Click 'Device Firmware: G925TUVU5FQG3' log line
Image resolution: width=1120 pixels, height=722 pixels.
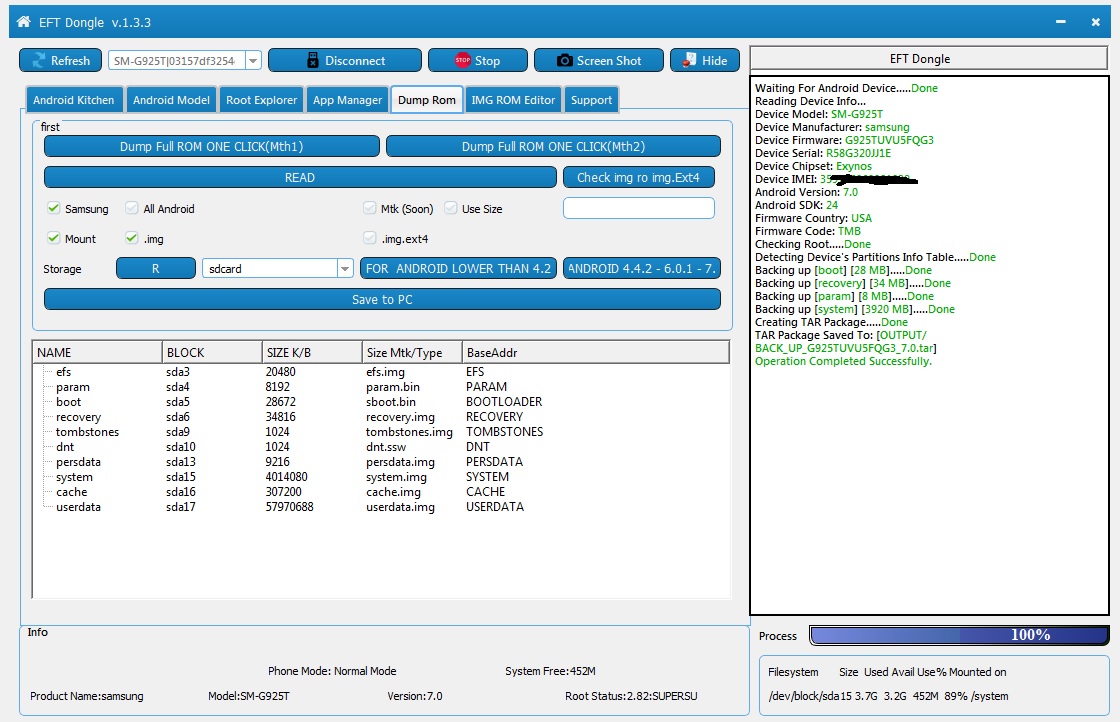[x=844, y=140]
